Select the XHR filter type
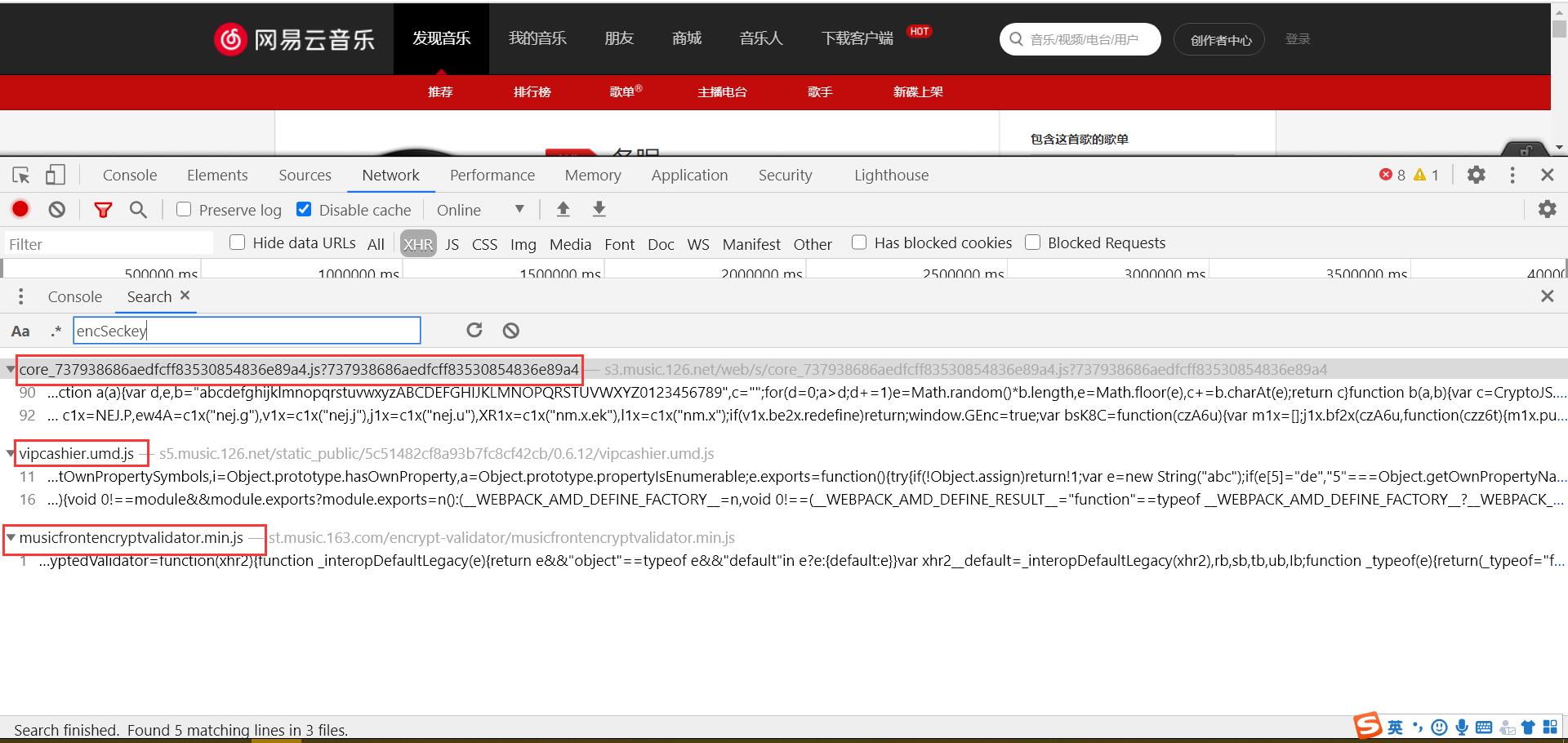 point(418,244)
